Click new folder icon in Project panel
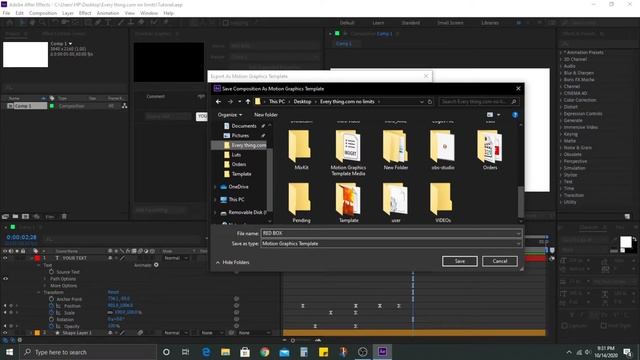Screen dimensions: 640x360 15,216
